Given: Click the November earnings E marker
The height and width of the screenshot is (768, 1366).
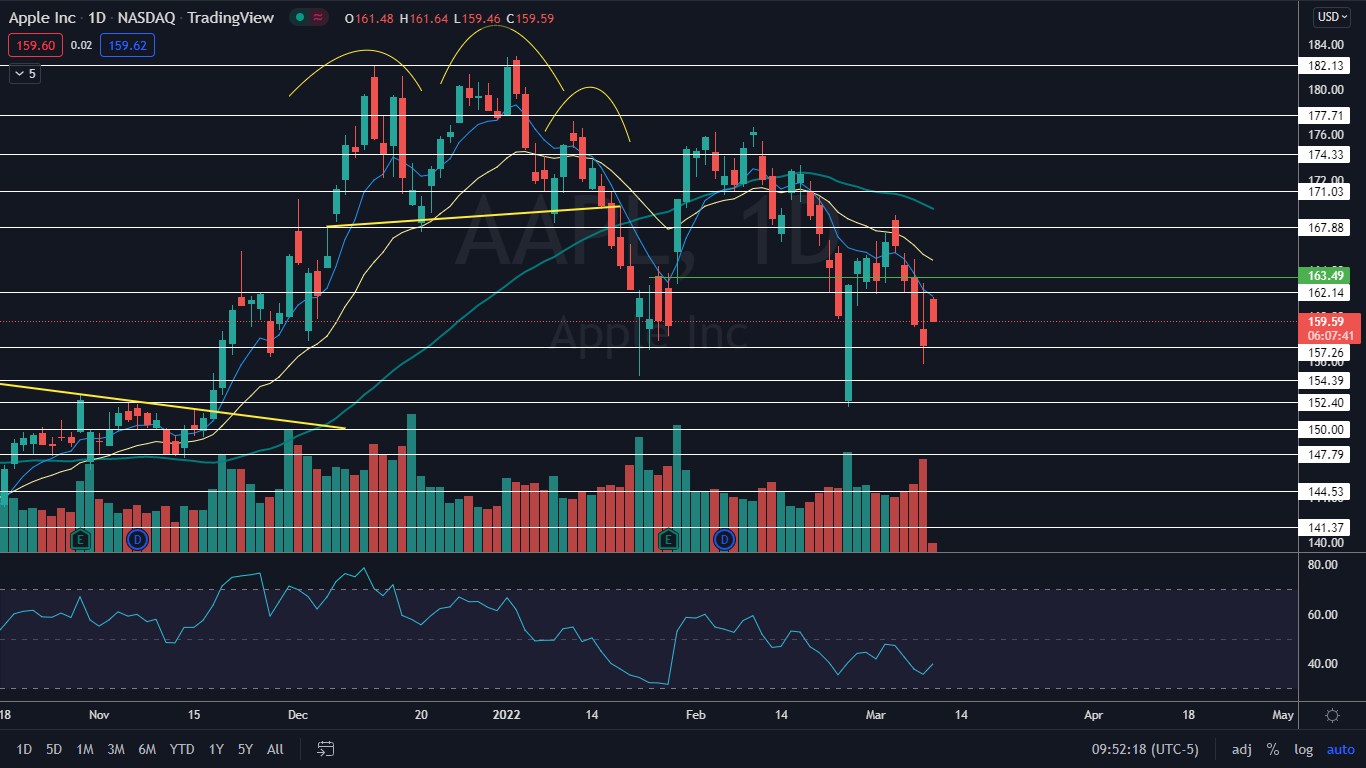Looking at the screenshot, I should click(80, 540).
